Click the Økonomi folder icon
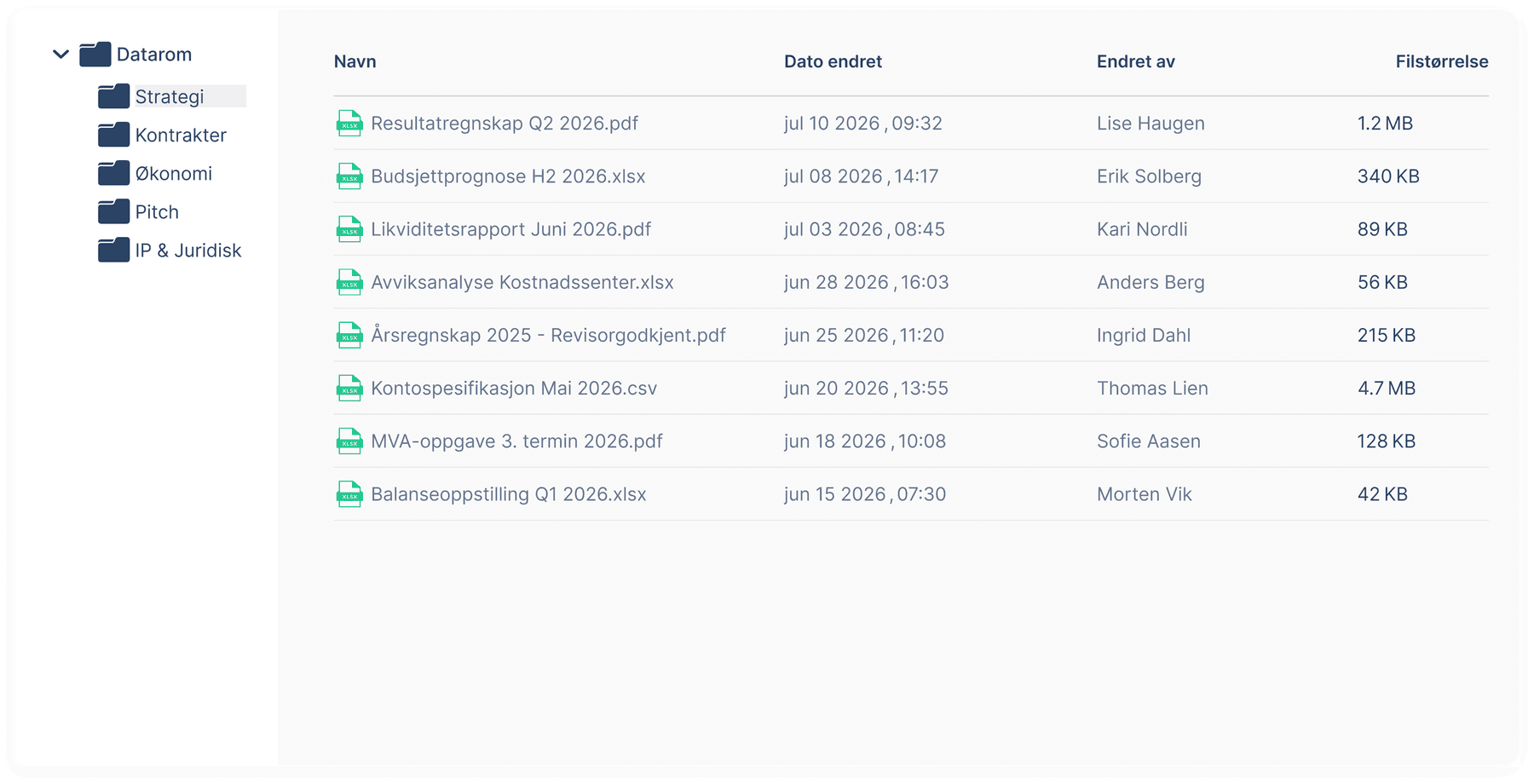Viewport: 1534px width, 784px height. point(113,173)
